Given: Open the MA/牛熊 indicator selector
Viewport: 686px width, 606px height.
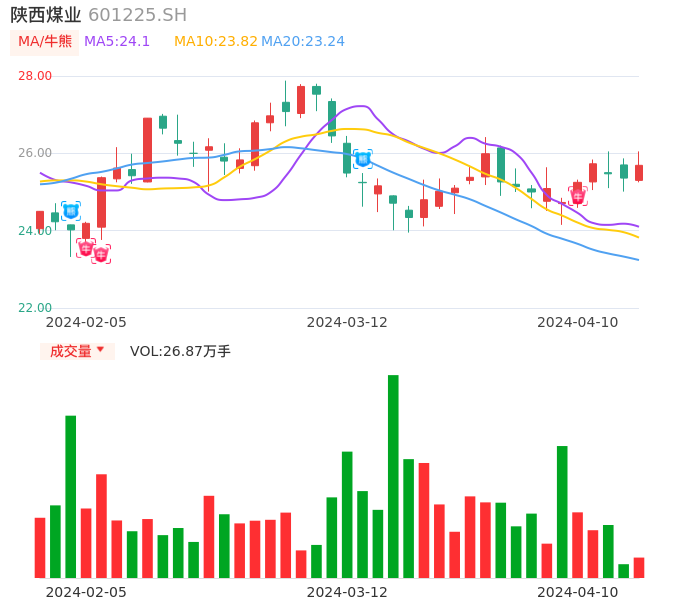Looking at the screenshot, I should [x=45, y=42].
